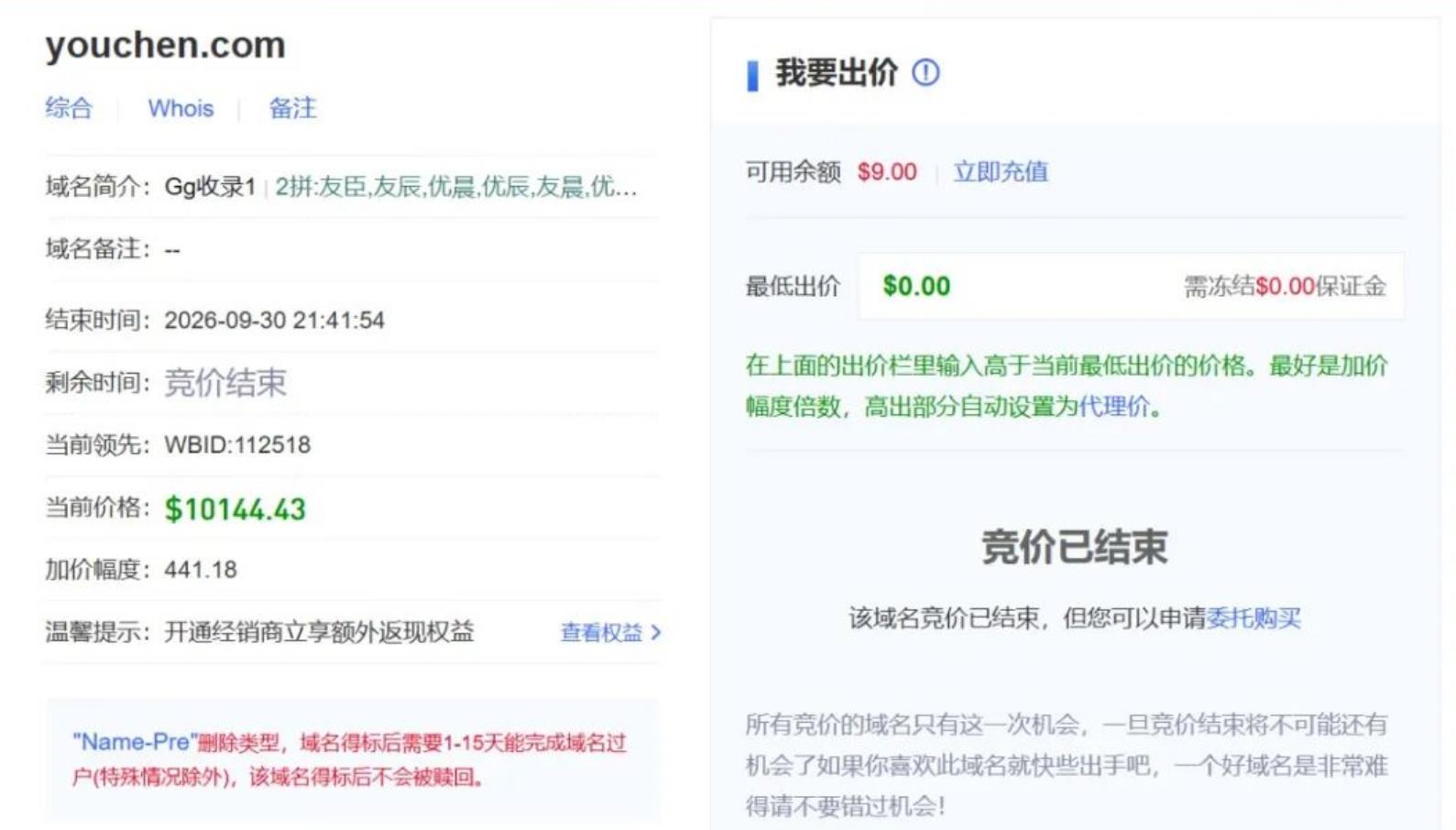Click the 委托购买 link
Image resolution: width=1456 pixels, height=830 pixels.
pyautogui.click(x=1253, y=618)
